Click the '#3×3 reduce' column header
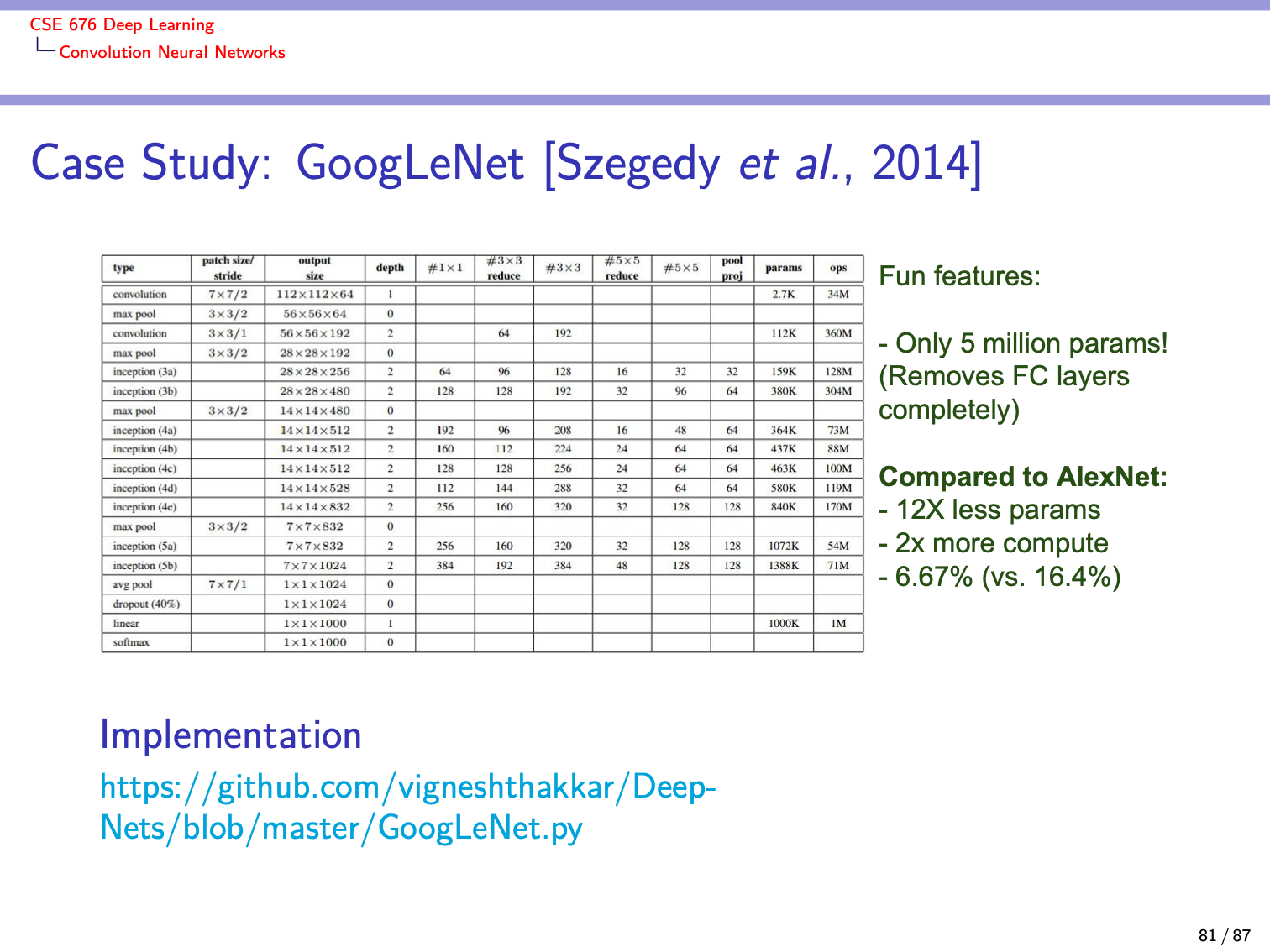The height and width of the screenshot is (952, 1270). (x=504, y=268)
